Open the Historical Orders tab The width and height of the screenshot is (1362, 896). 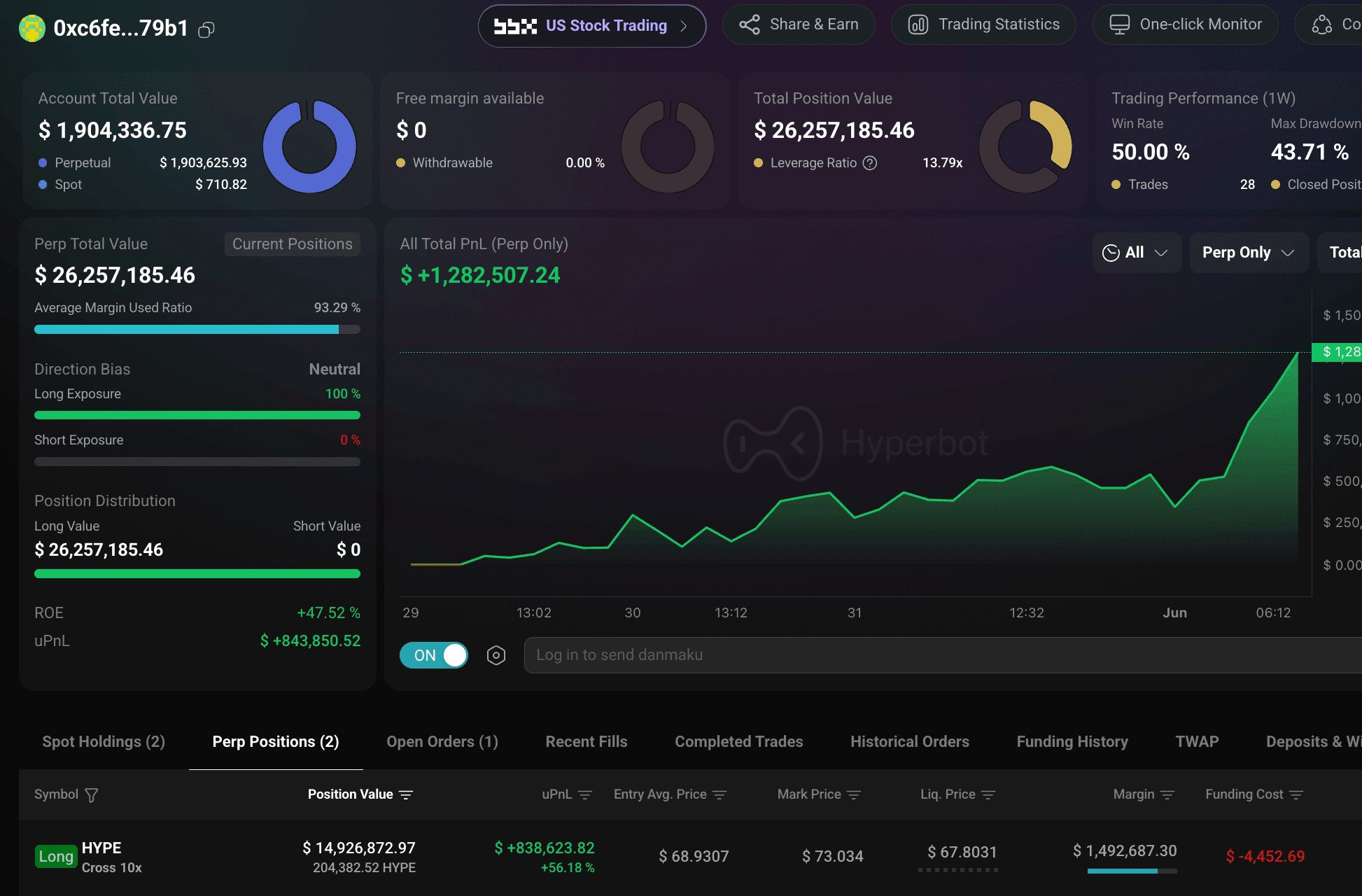pos(910,742)
